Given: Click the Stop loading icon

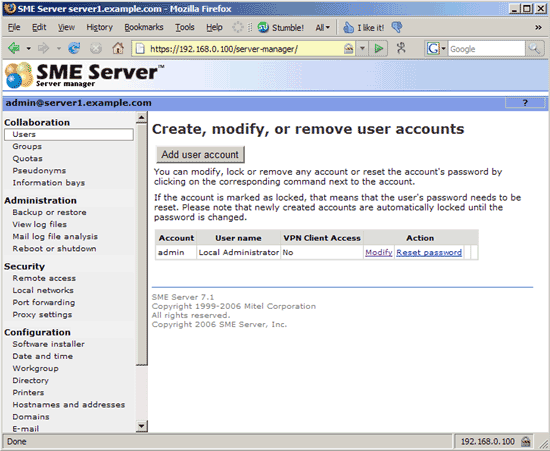Looking at the screenshot, I should point(96,48).
